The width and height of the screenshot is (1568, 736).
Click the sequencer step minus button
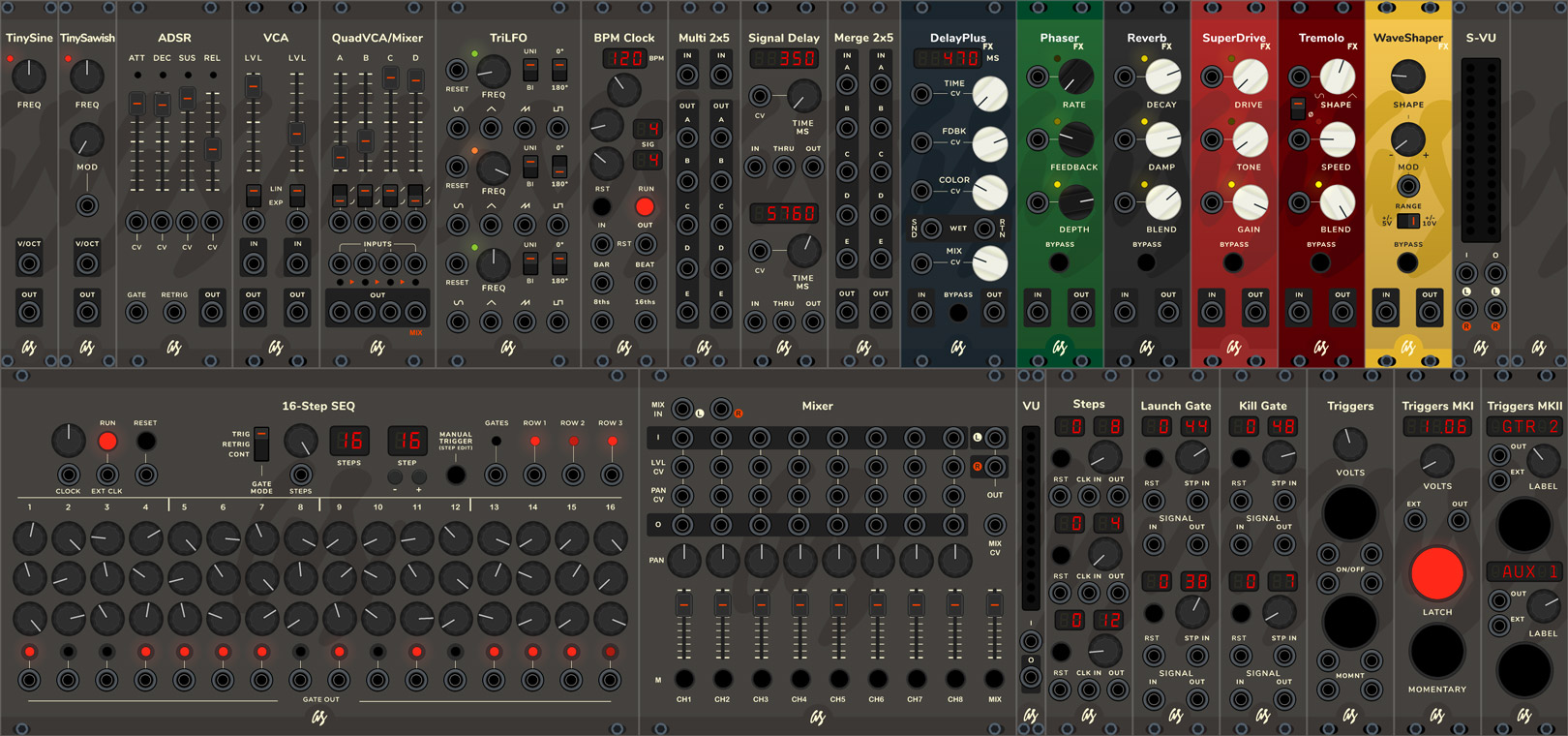pyautogui.click(x=395, y=477)
